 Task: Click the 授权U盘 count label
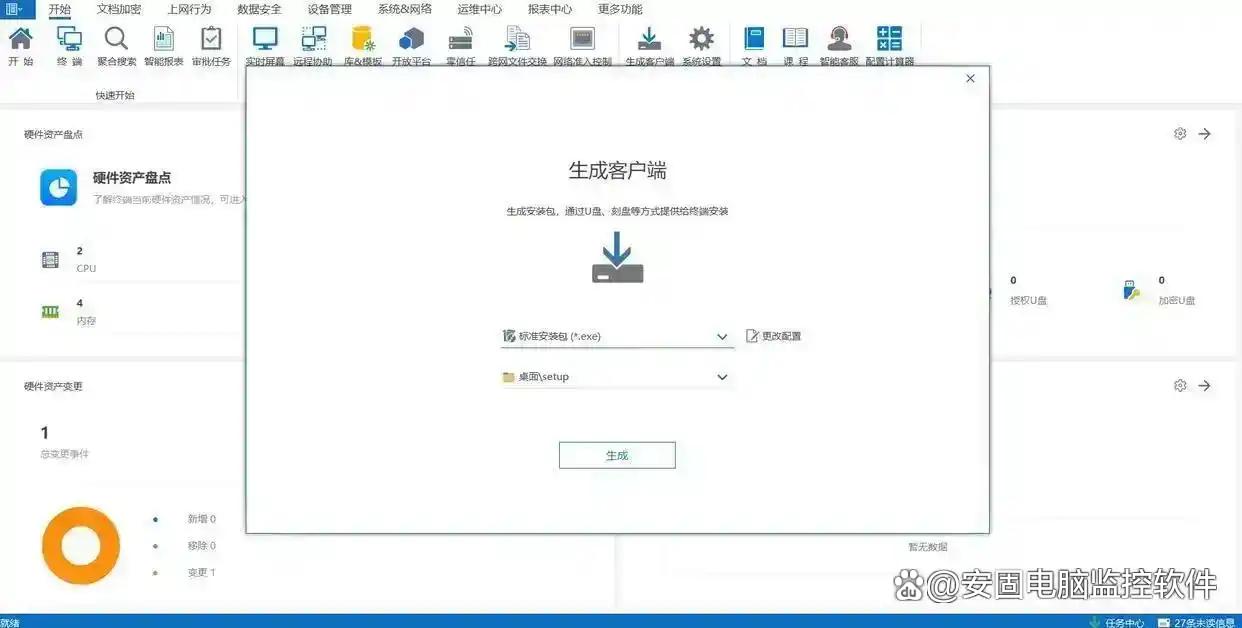(x=1028, y=300)
